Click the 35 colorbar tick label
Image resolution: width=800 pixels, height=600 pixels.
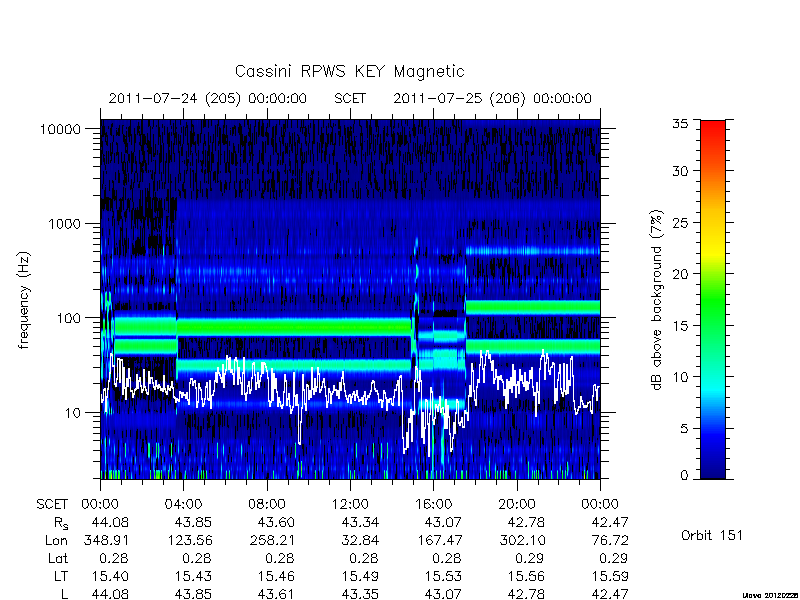coord(680,124)
